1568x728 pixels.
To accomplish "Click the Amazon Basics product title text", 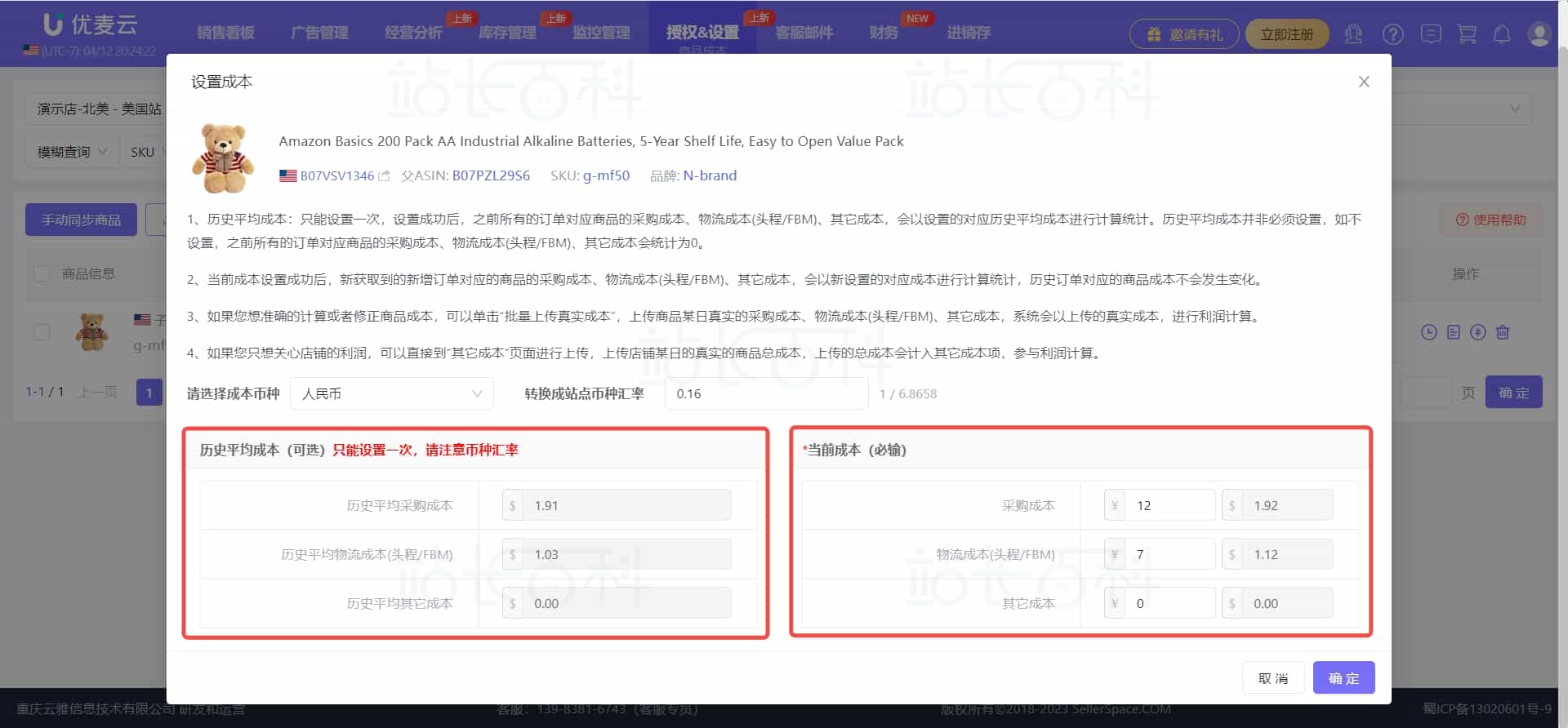I will tap(591, 141).
